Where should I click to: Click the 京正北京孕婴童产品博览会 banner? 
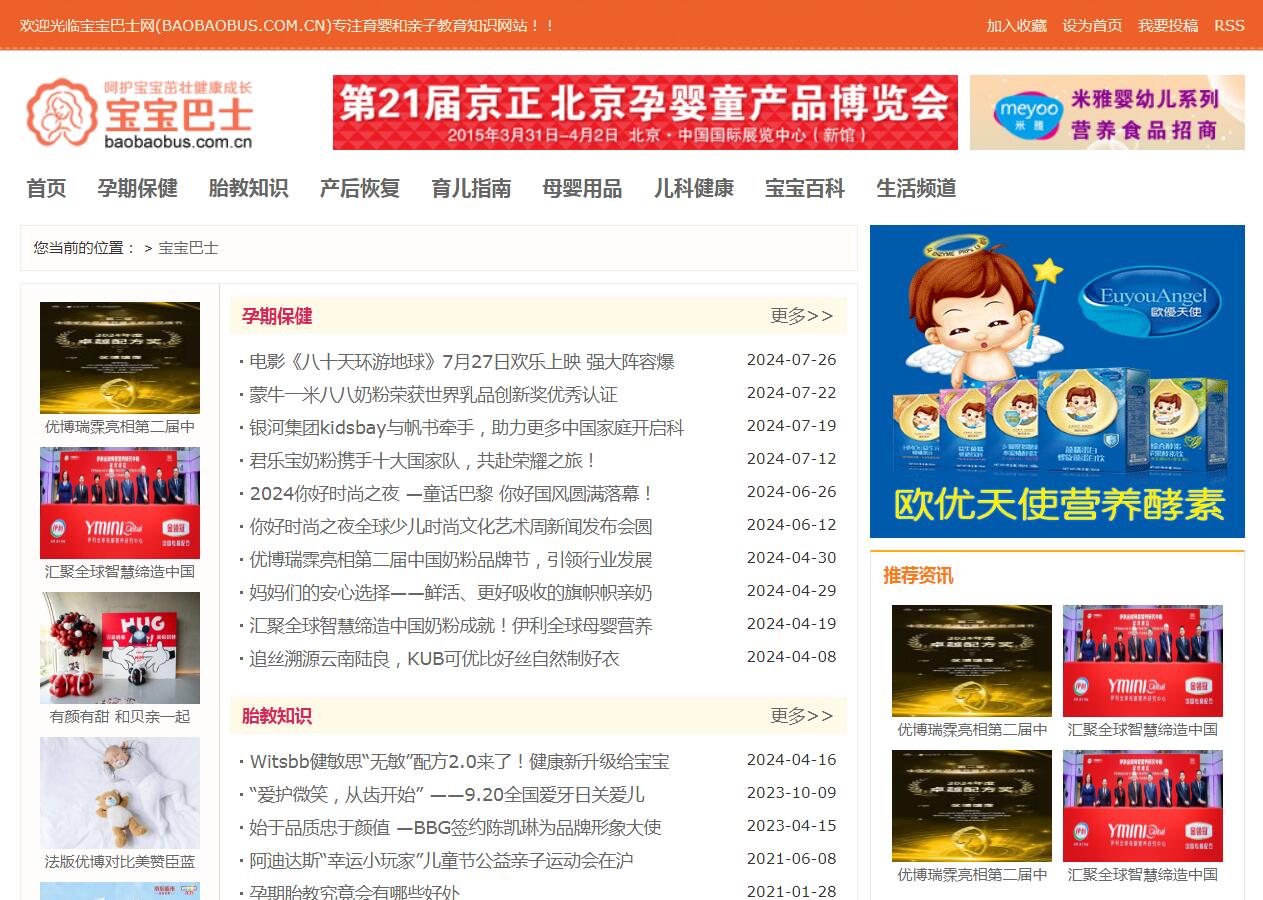(645, 112)
